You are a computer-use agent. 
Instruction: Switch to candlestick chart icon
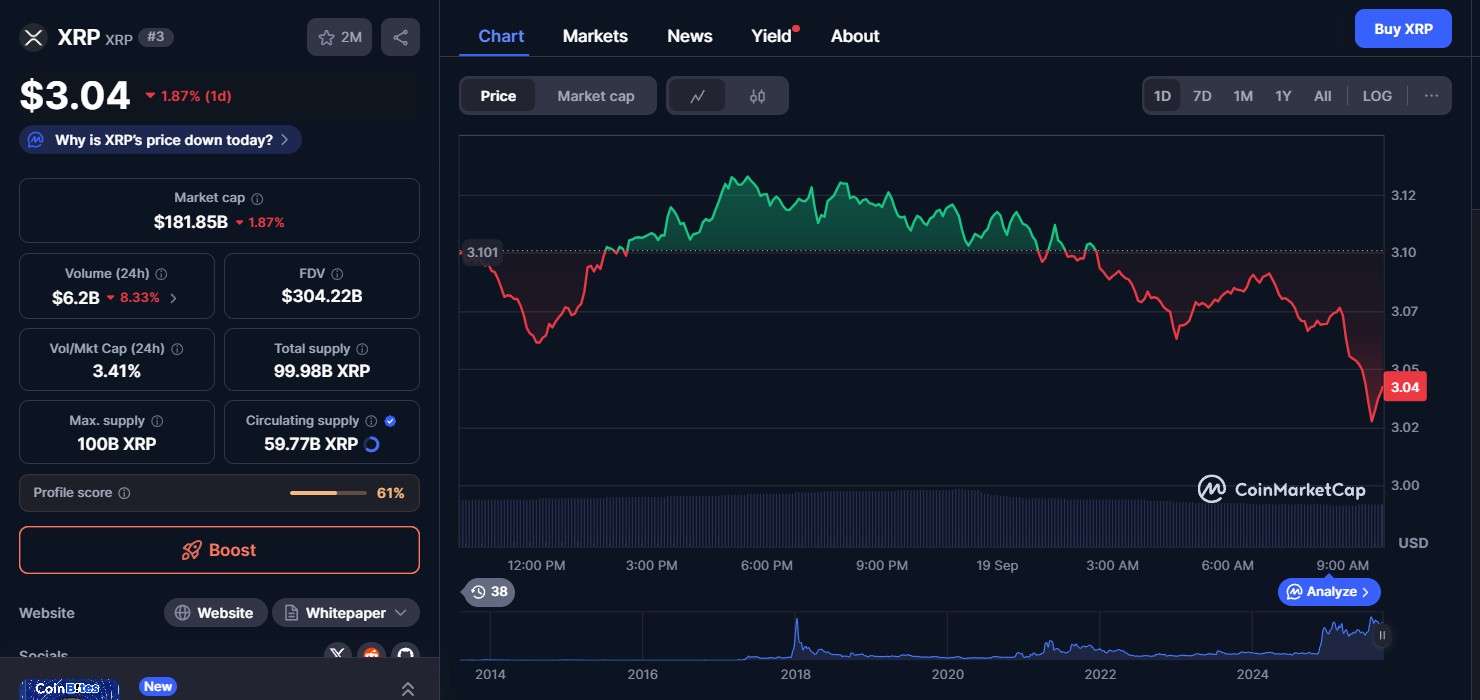point(757,96)
